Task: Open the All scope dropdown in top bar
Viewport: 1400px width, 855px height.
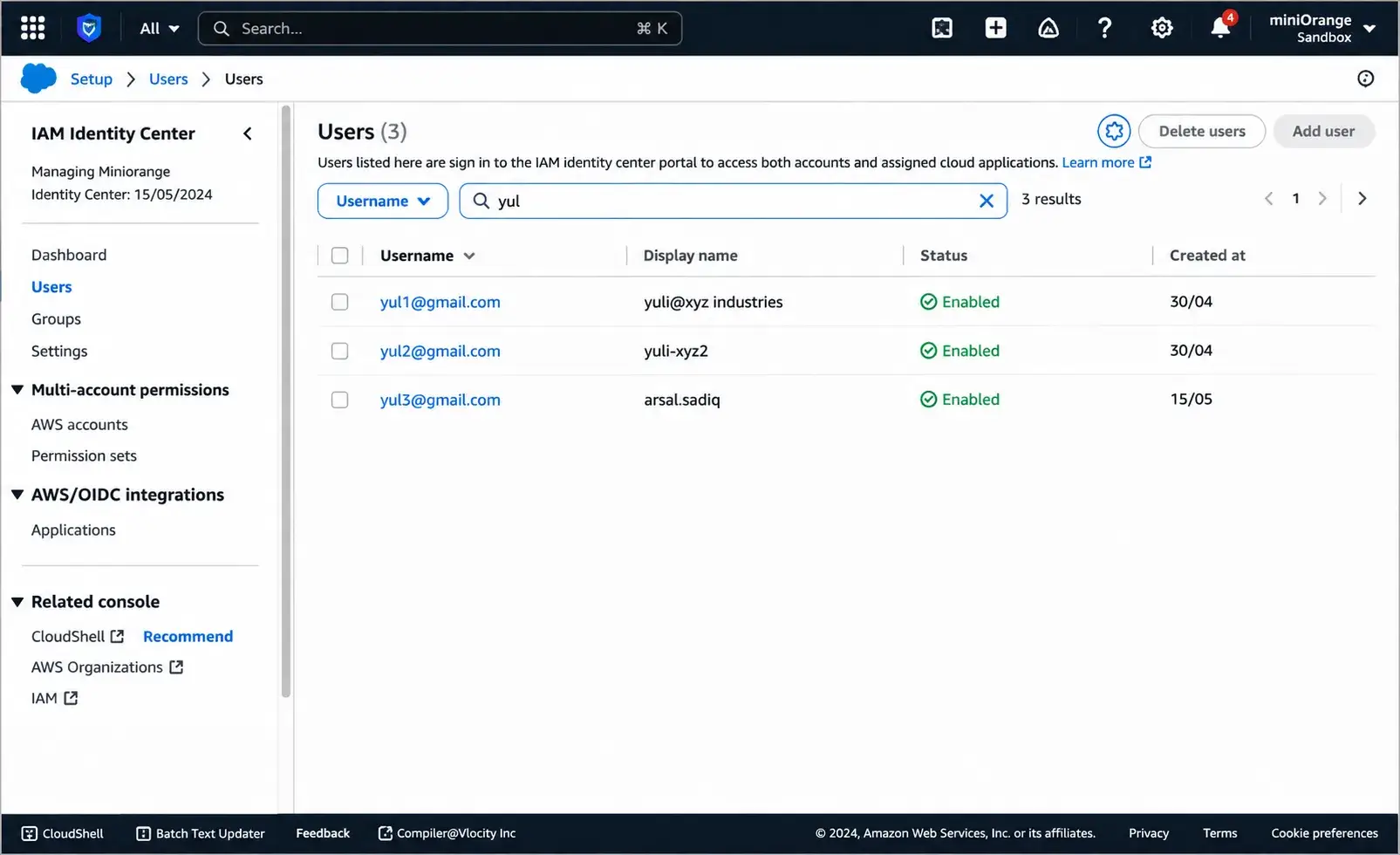Action: click(160, 28)
